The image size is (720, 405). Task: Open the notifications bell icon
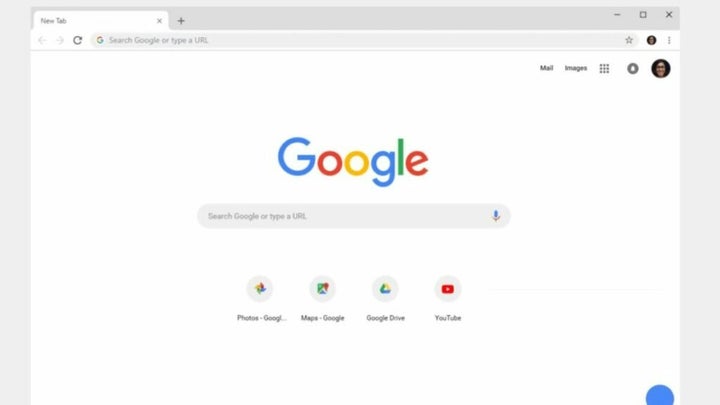pos(633,68)
